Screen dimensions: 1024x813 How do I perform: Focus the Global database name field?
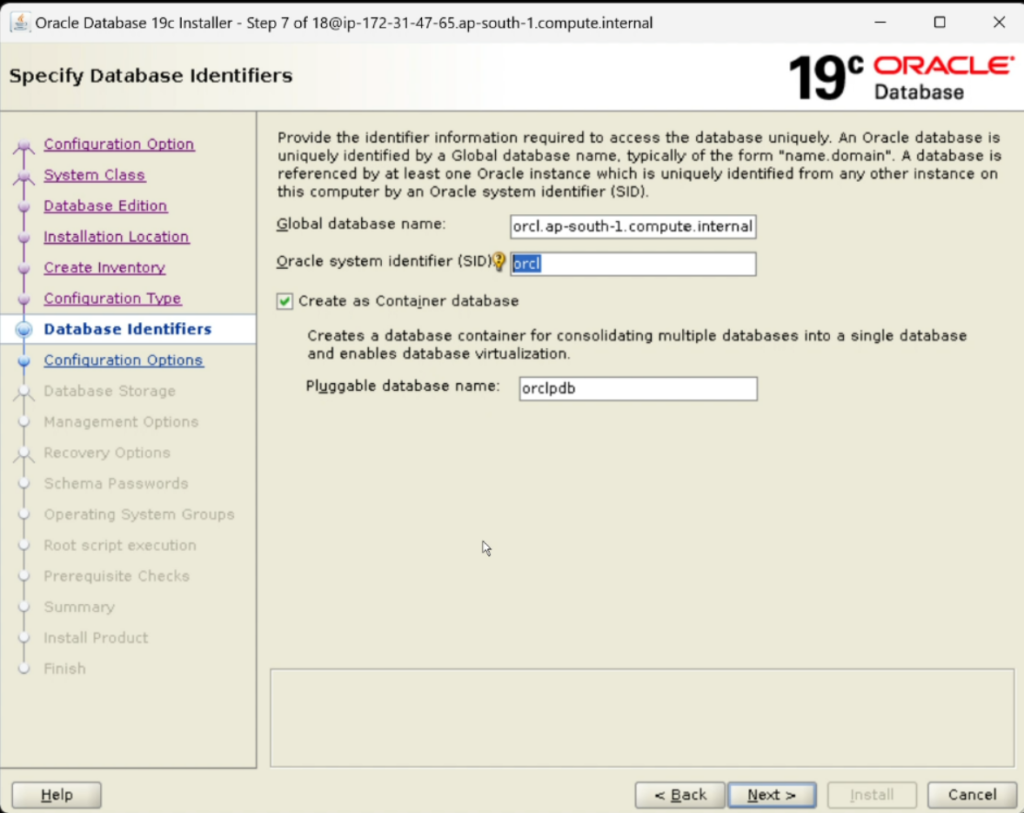[633, 227]
